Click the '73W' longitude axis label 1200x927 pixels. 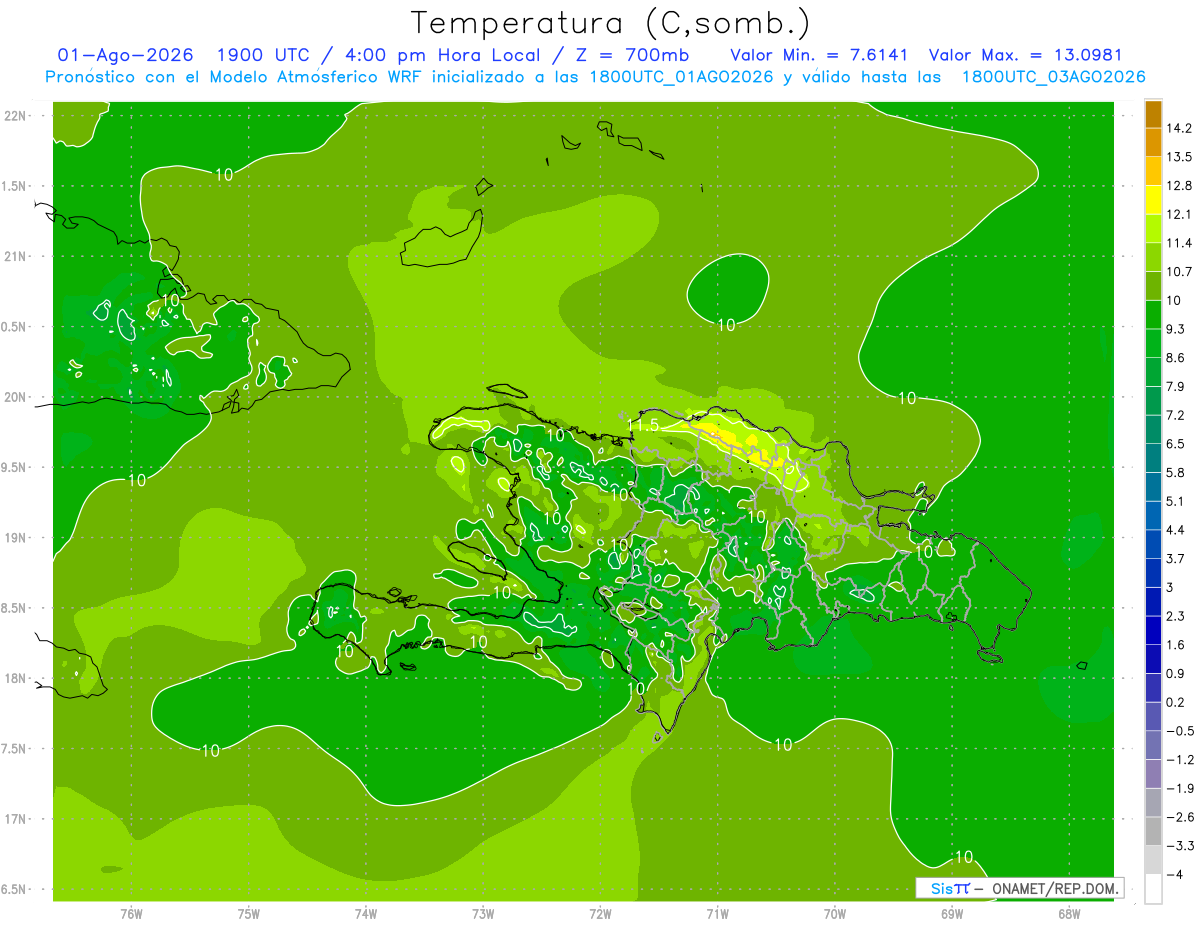point(483,914)
